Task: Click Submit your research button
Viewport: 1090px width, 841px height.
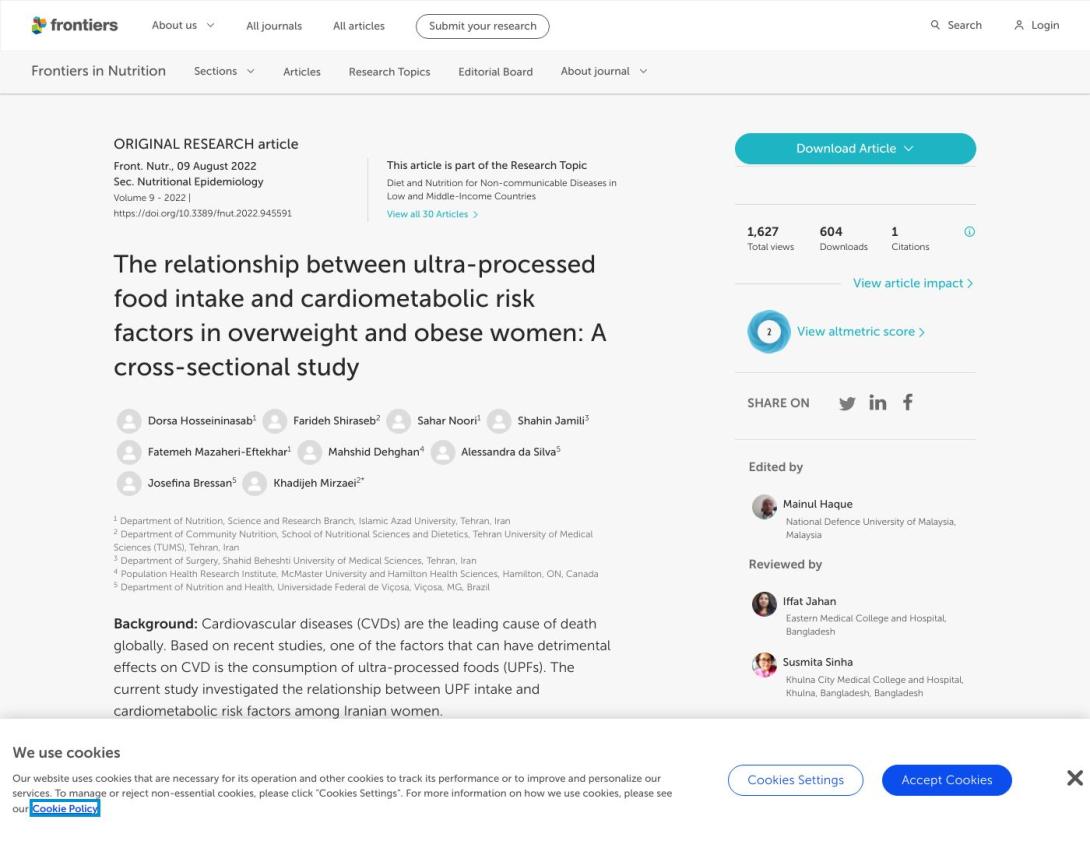Action: (x=482, y=26)
